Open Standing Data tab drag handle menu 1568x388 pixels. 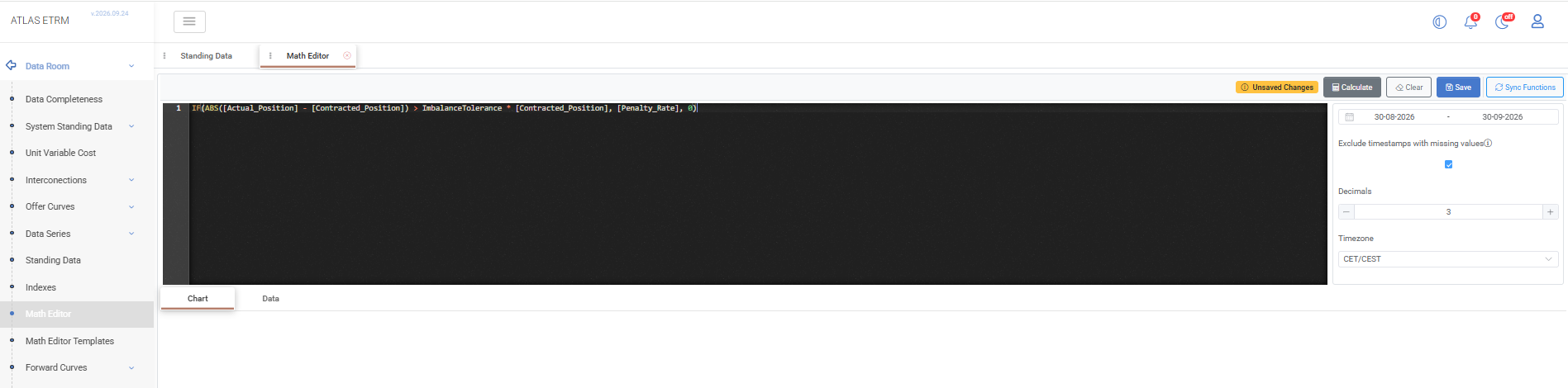[164, 55]
